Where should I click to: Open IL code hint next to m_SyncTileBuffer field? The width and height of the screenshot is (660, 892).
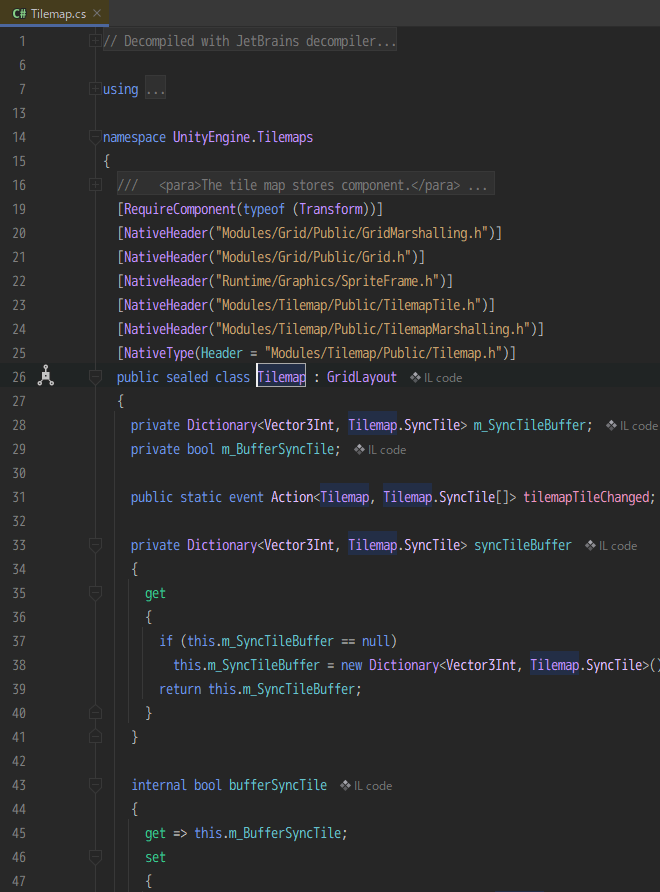(x=632, y=426)
